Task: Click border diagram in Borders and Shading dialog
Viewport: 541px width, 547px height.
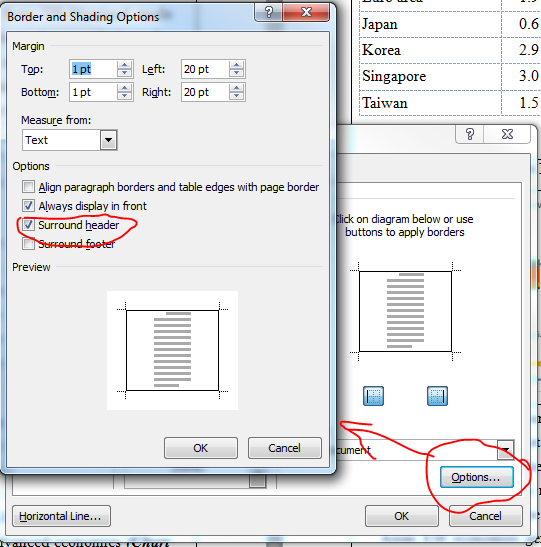Action: pos(405,311)
